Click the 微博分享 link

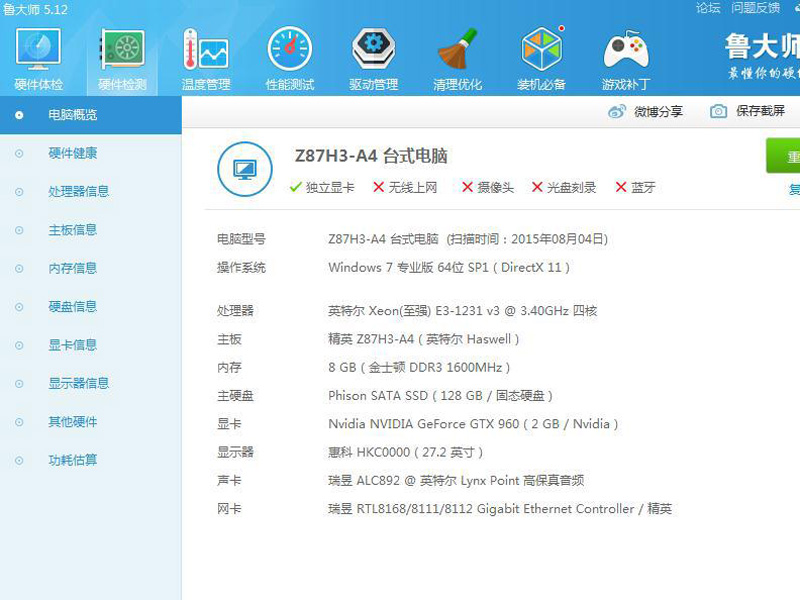[x=658, y=111]
